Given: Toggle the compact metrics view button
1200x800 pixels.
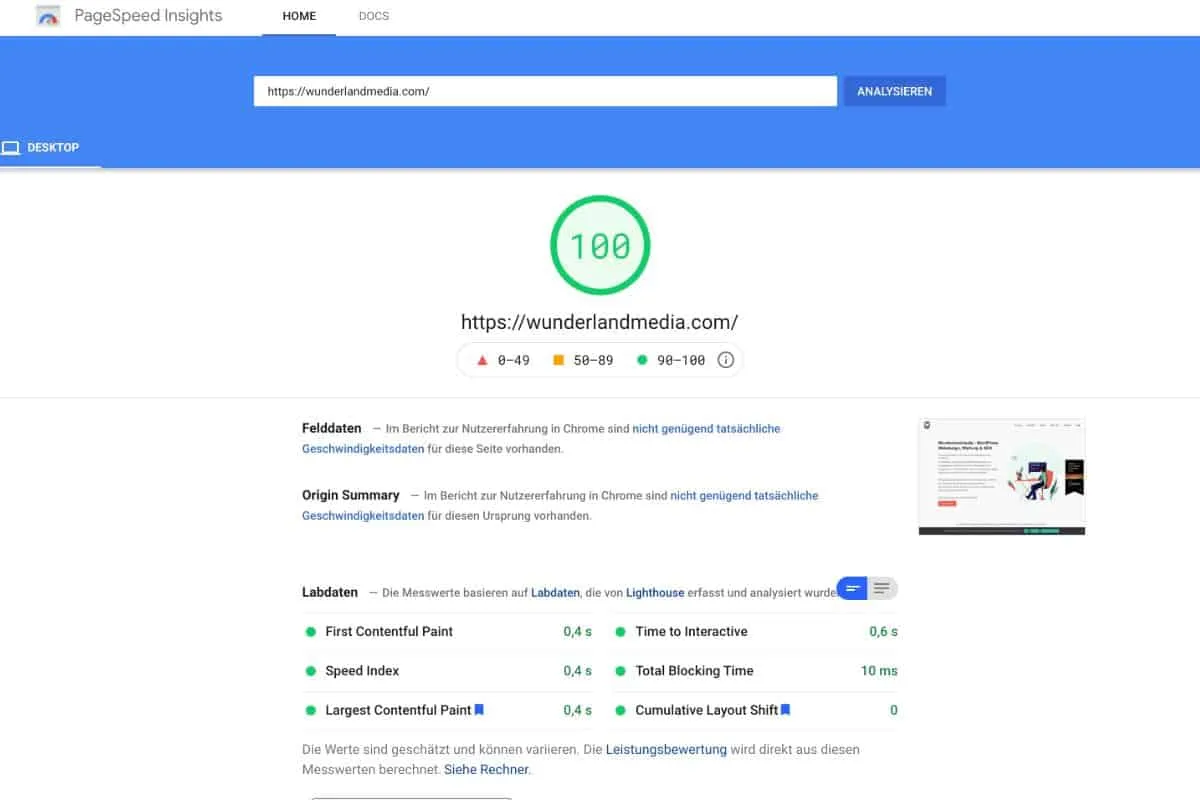Looking at the screenshot, I should tap(852, 588).
